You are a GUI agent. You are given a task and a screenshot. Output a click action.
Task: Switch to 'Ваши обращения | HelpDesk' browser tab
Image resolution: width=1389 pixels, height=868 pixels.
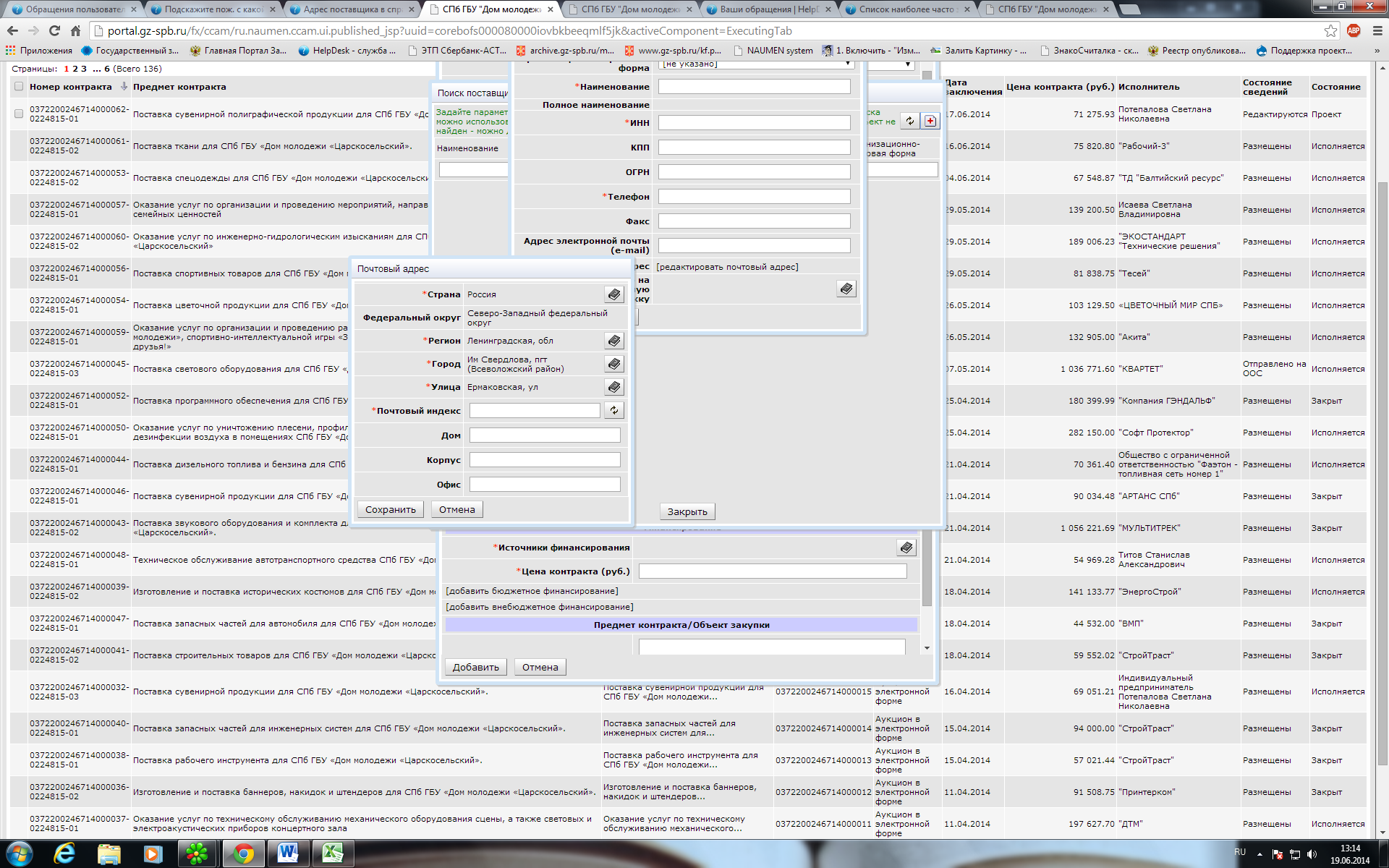point(768,9)
